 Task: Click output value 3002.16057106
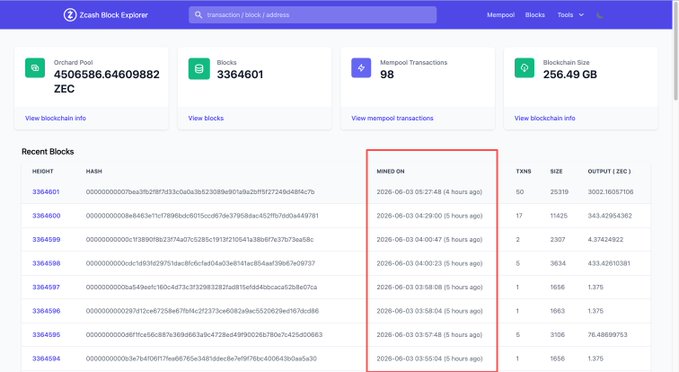point(610,191)
